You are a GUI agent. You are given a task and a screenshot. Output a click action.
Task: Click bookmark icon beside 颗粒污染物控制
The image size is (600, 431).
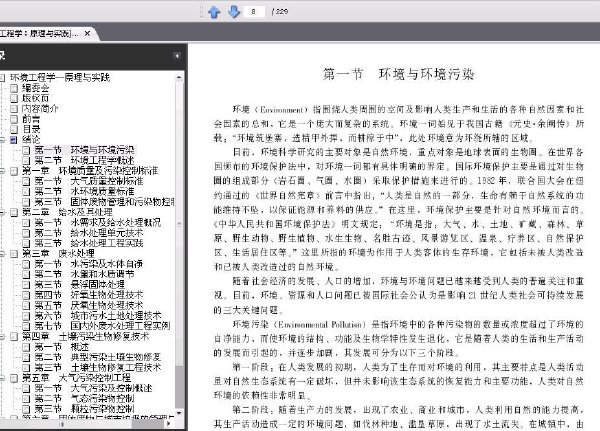26,409
